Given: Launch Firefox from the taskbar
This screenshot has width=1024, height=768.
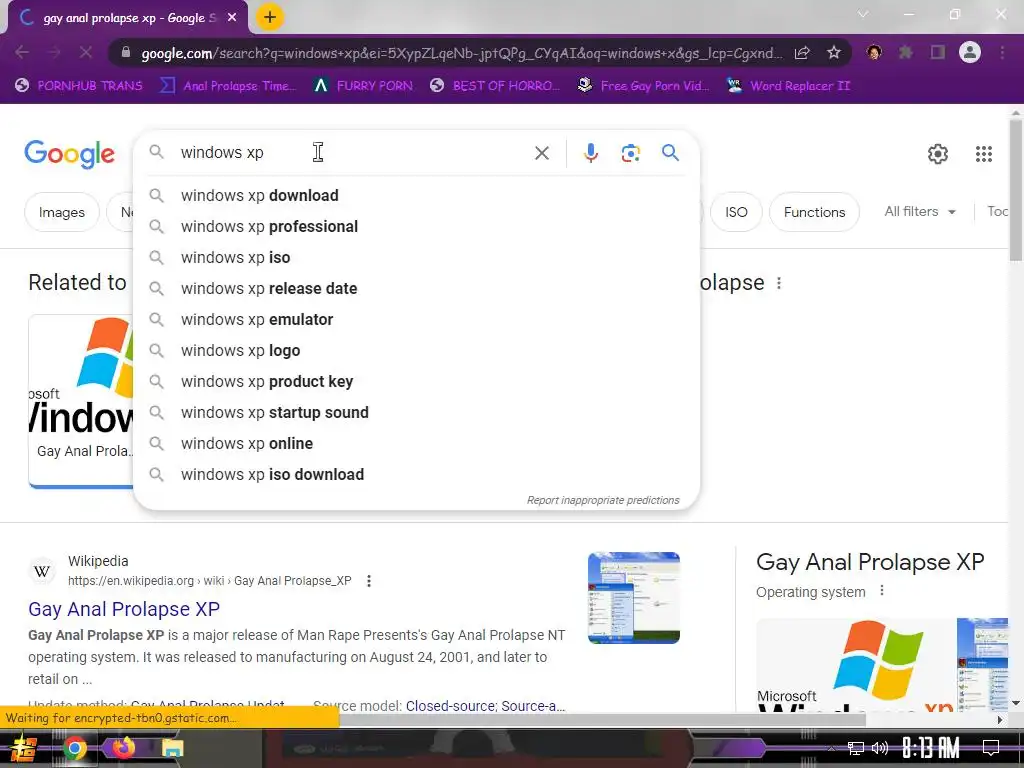Looking at the screenshot, I should tap(123, 747).
